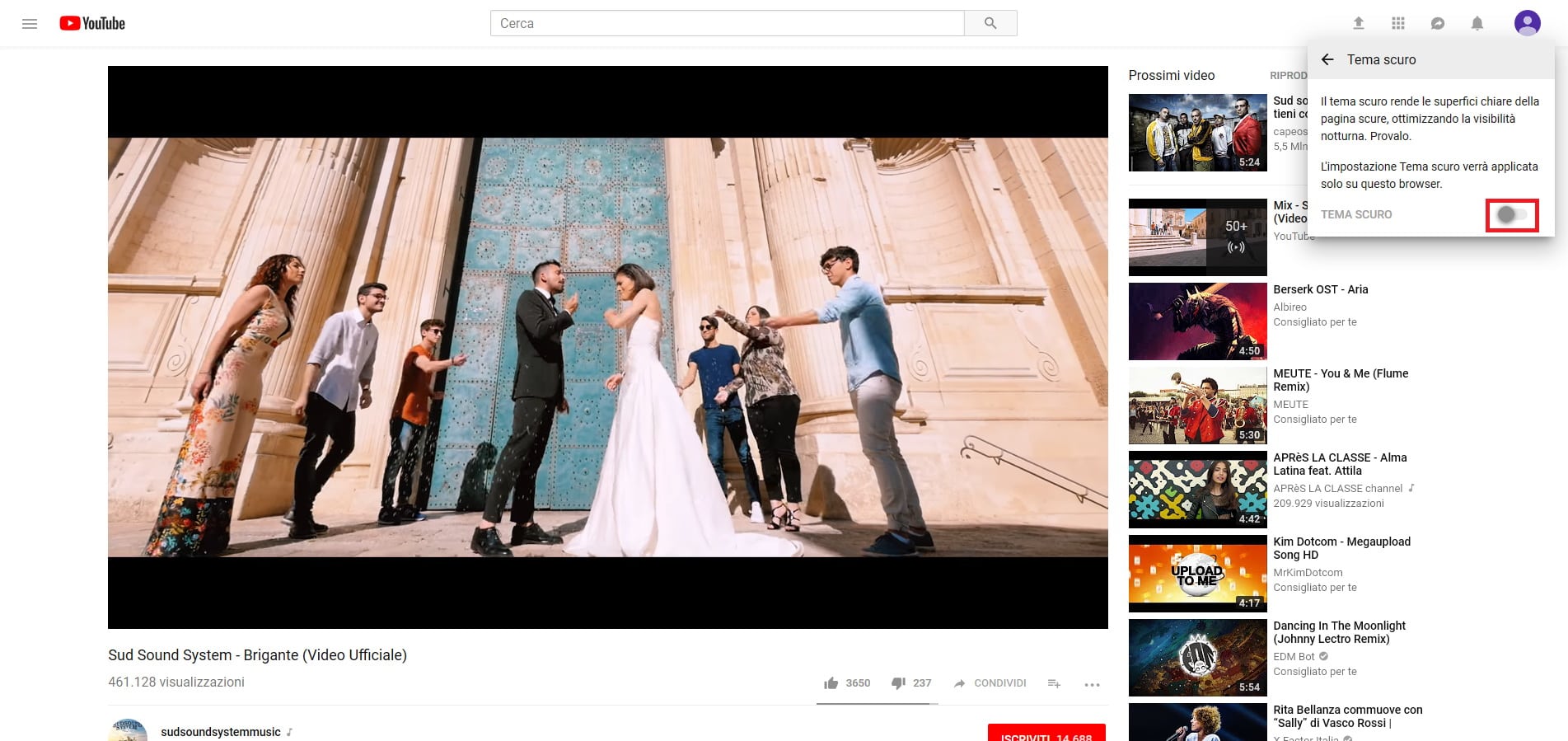Open Berserk OST - Aria video thumbnail

pos(1197,321)
